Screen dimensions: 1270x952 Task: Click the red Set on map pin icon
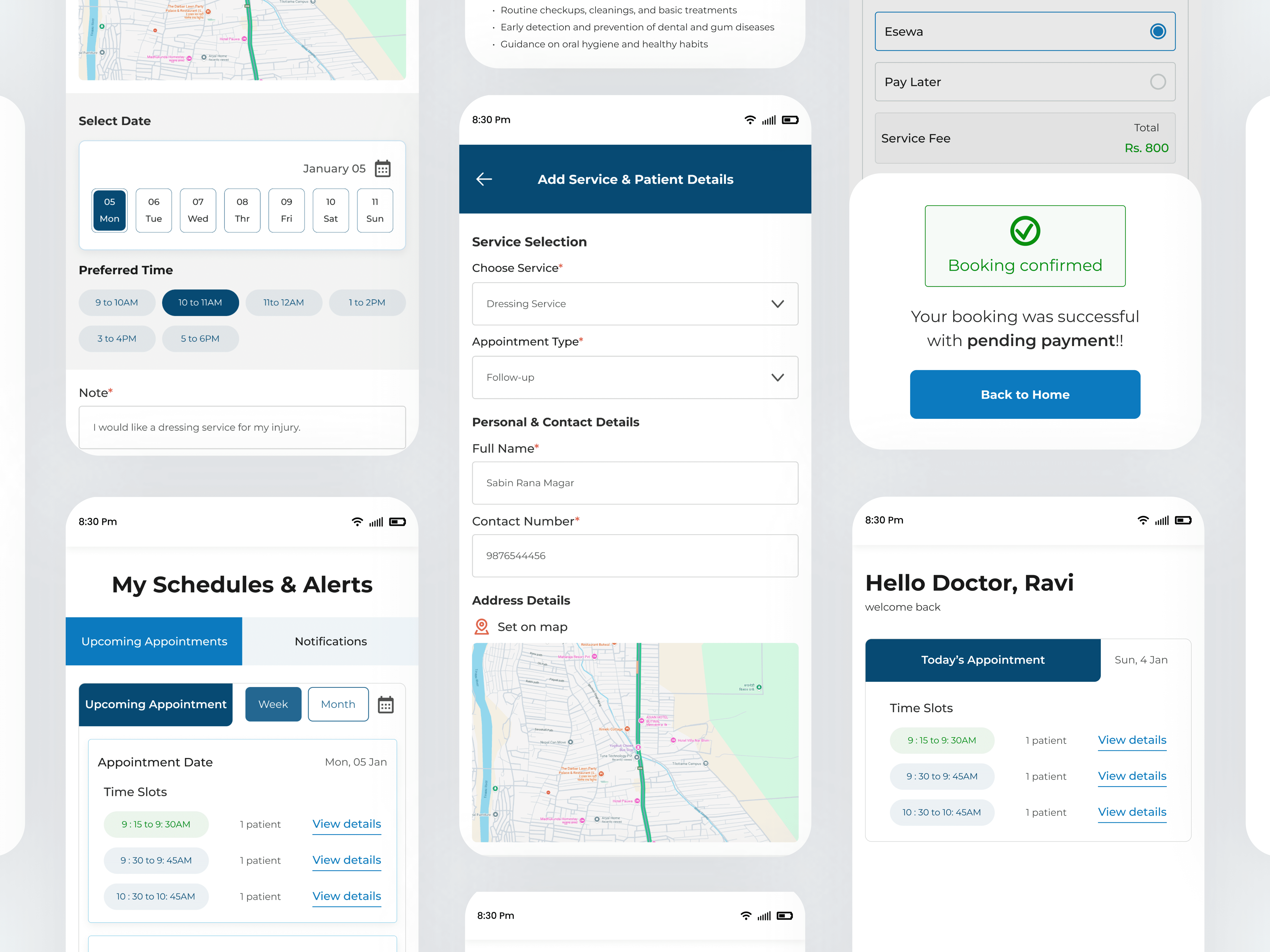pos(481,627)
